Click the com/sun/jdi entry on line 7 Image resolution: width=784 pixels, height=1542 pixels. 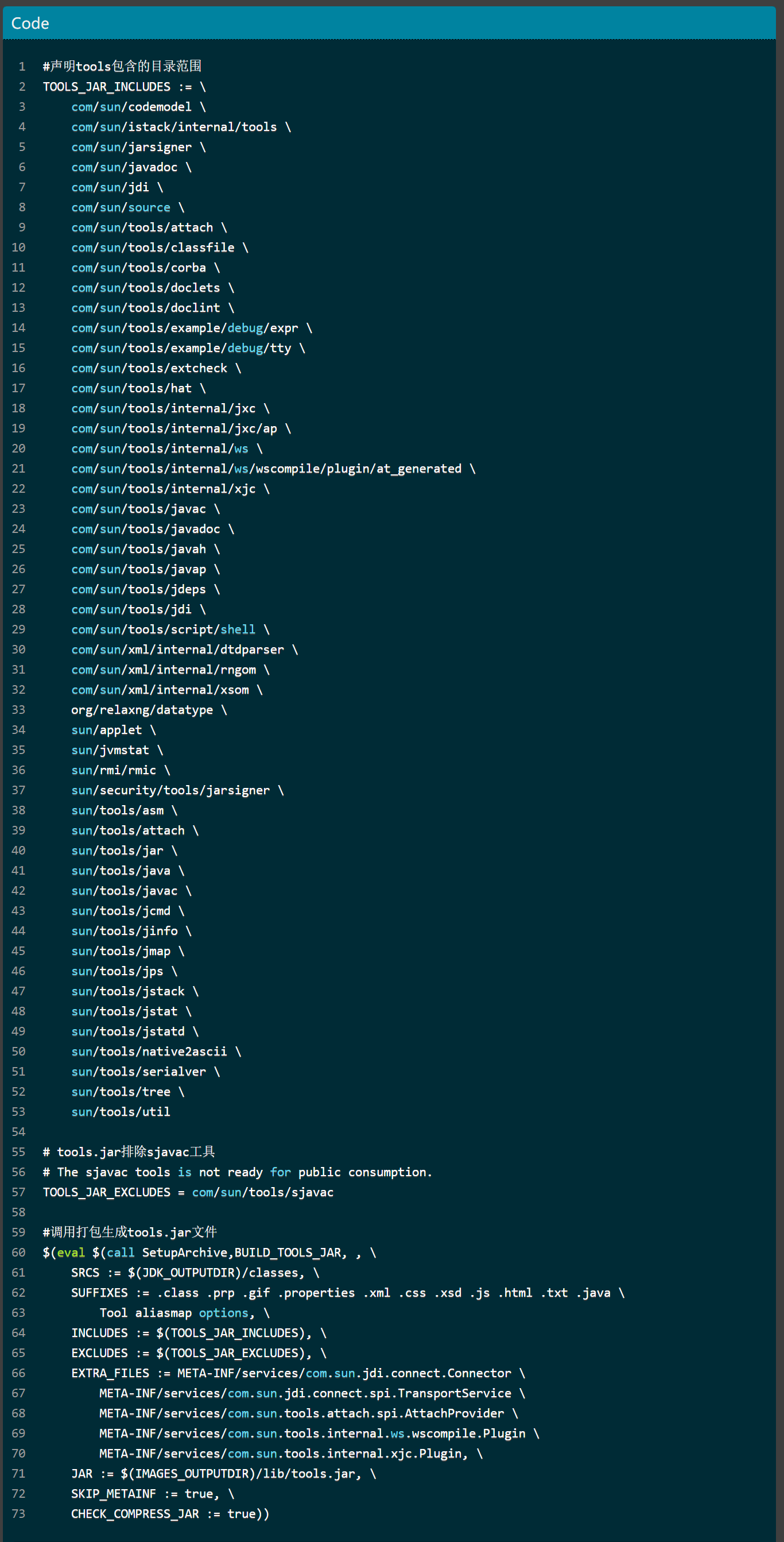(117, 187)
